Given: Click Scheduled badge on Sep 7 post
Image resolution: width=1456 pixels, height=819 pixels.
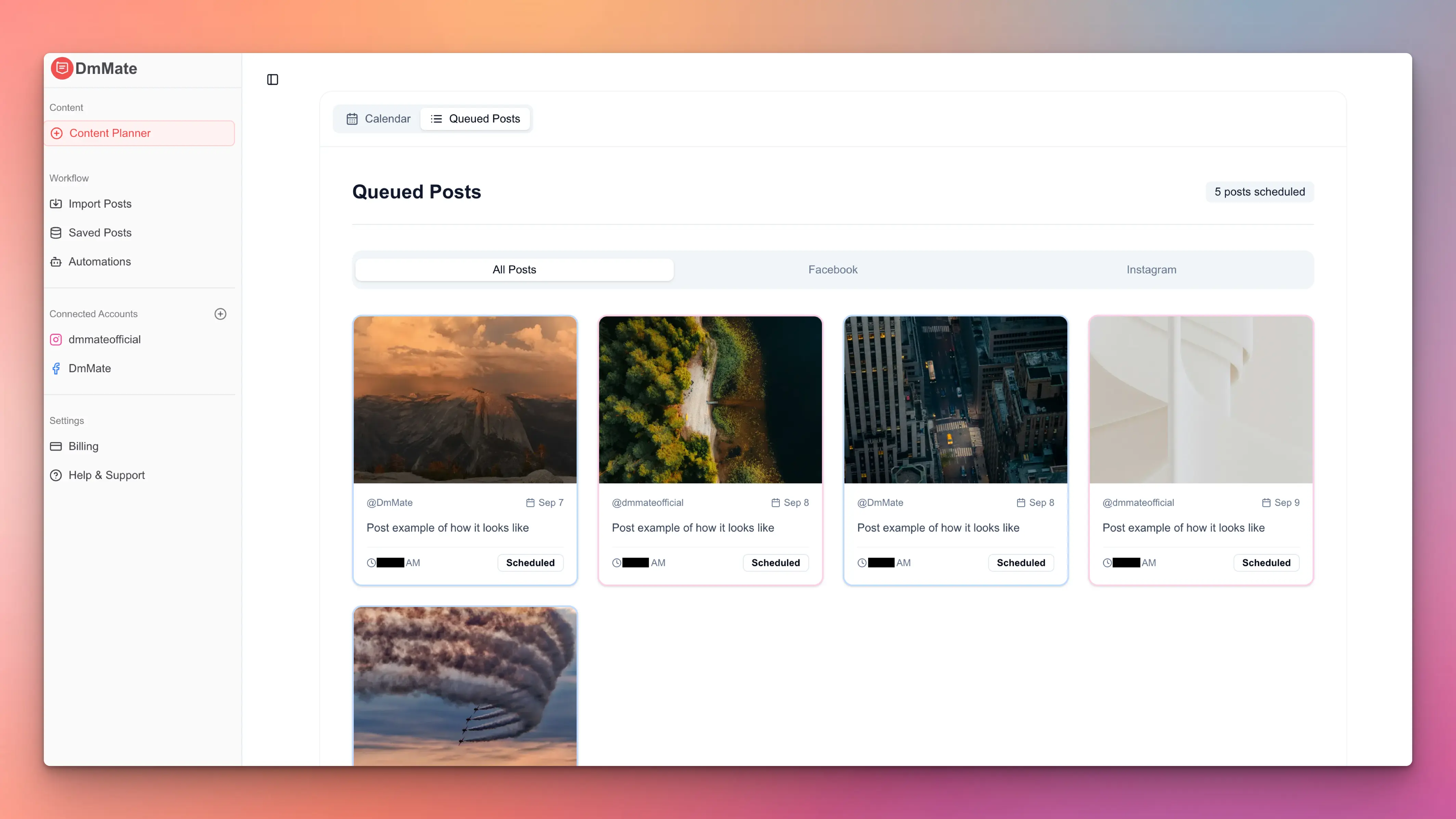Looking at the screenshot, I should [530, 562].
